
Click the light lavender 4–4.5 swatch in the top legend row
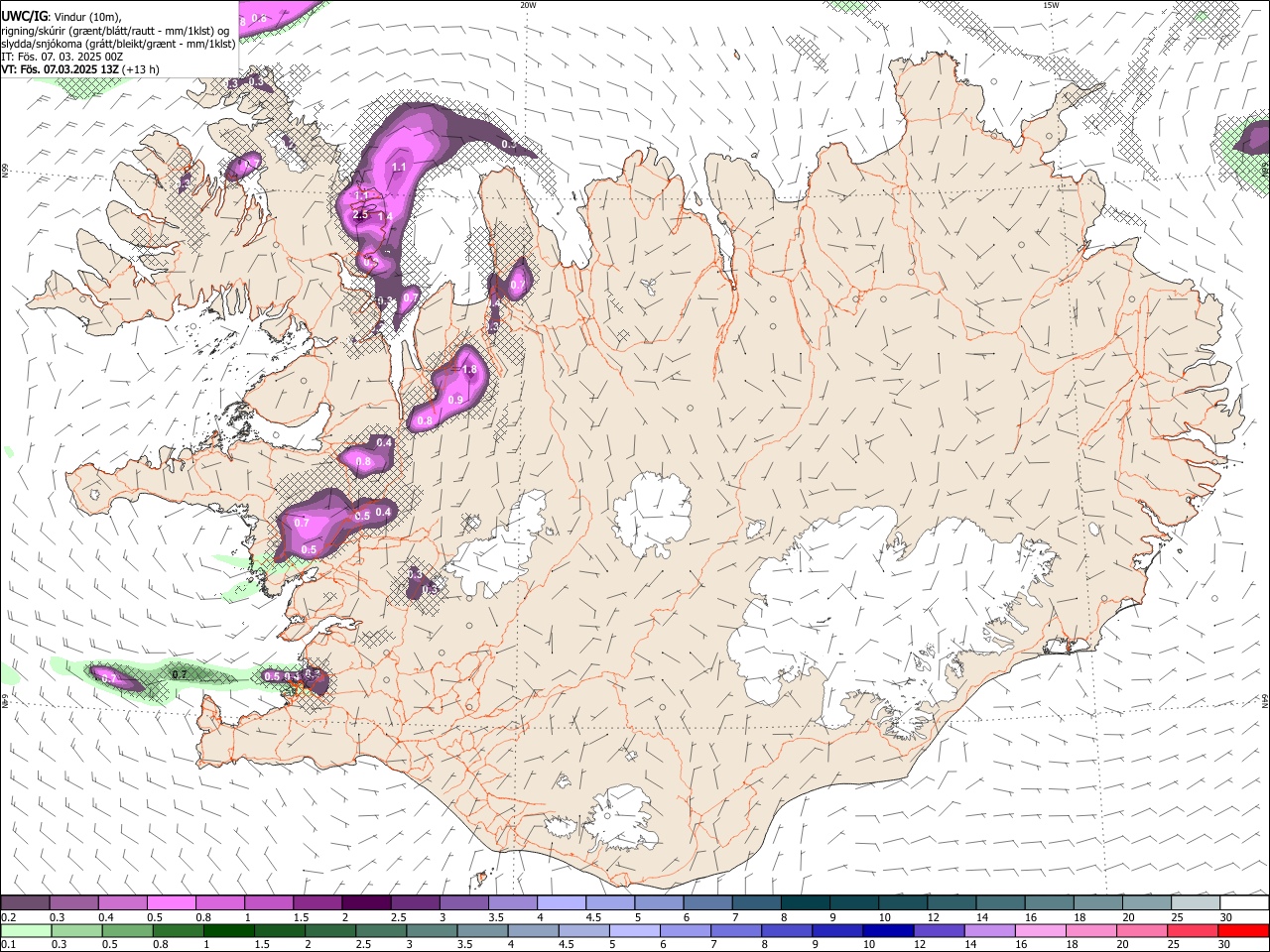[562, 903]
